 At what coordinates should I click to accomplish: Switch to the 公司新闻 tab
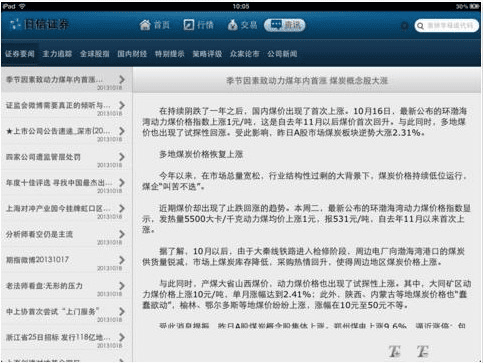point(282,54)
